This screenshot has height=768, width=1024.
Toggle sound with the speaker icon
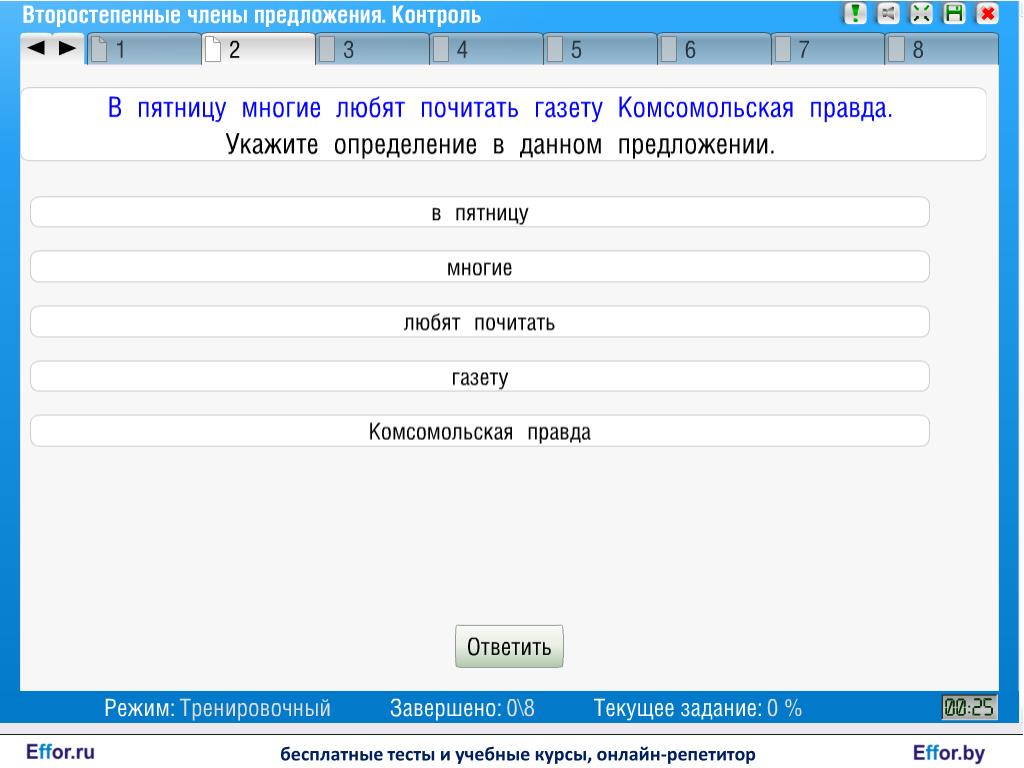888,14
